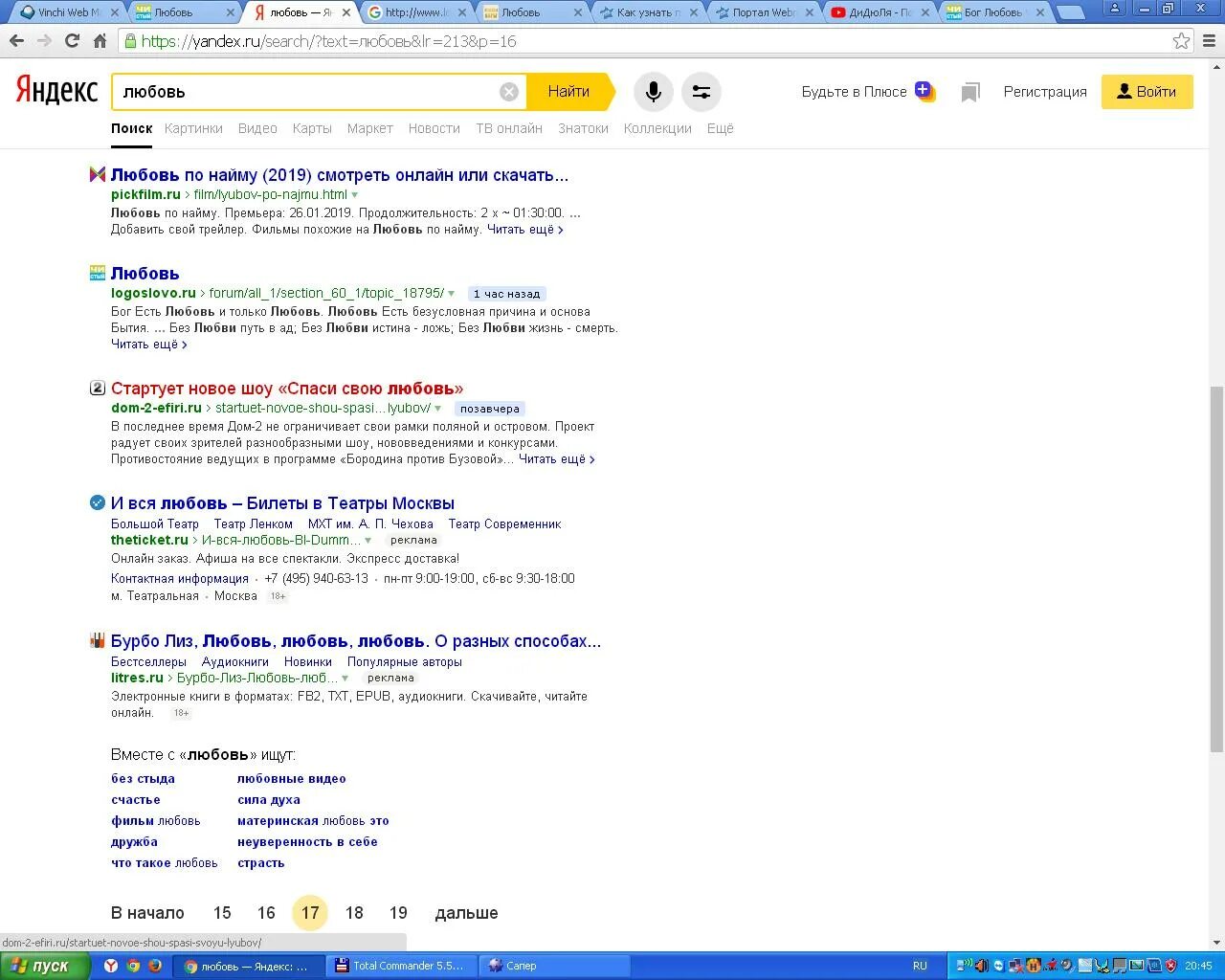Expand Читать ещё under logoslovo result

click(148, 345)
